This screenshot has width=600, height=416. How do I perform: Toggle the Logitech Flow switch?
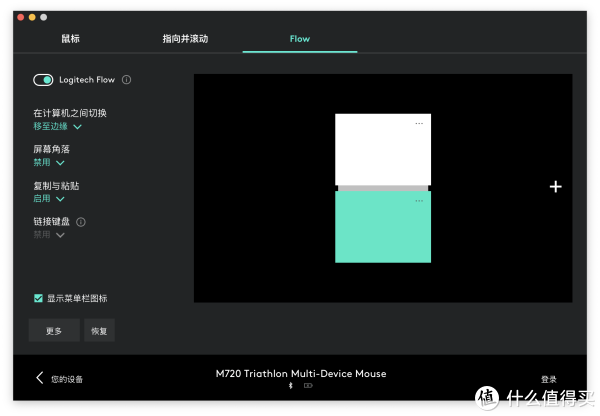click(x=43, y=80)
